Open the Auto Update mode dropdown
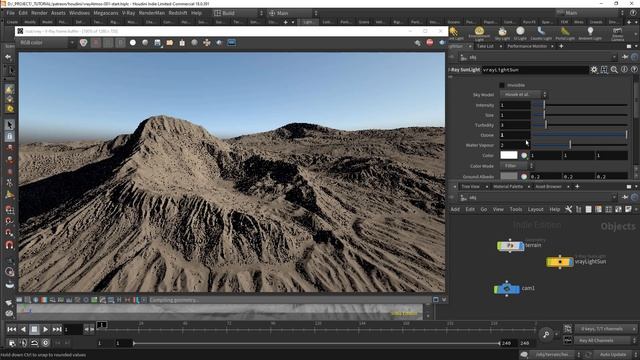Screen dimensions: 640x360 (x=616, y=354)
